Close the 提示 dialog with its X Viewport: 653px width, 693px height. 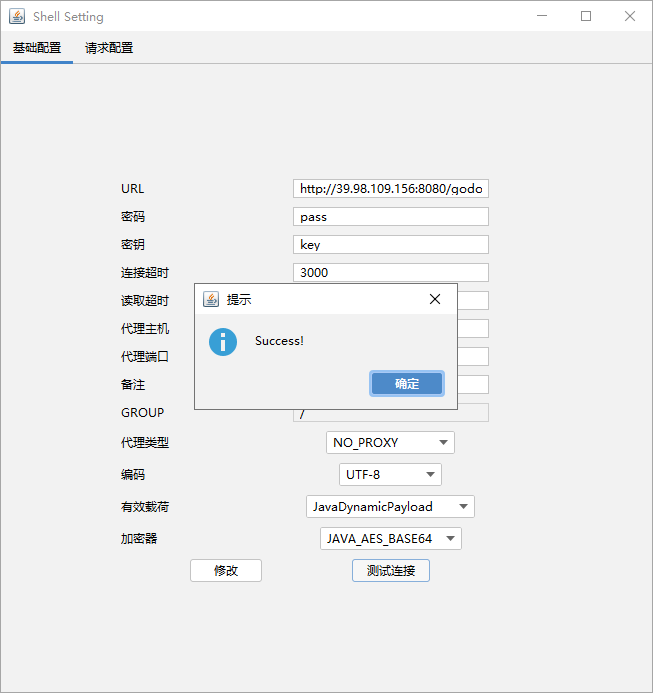(435, 299)
